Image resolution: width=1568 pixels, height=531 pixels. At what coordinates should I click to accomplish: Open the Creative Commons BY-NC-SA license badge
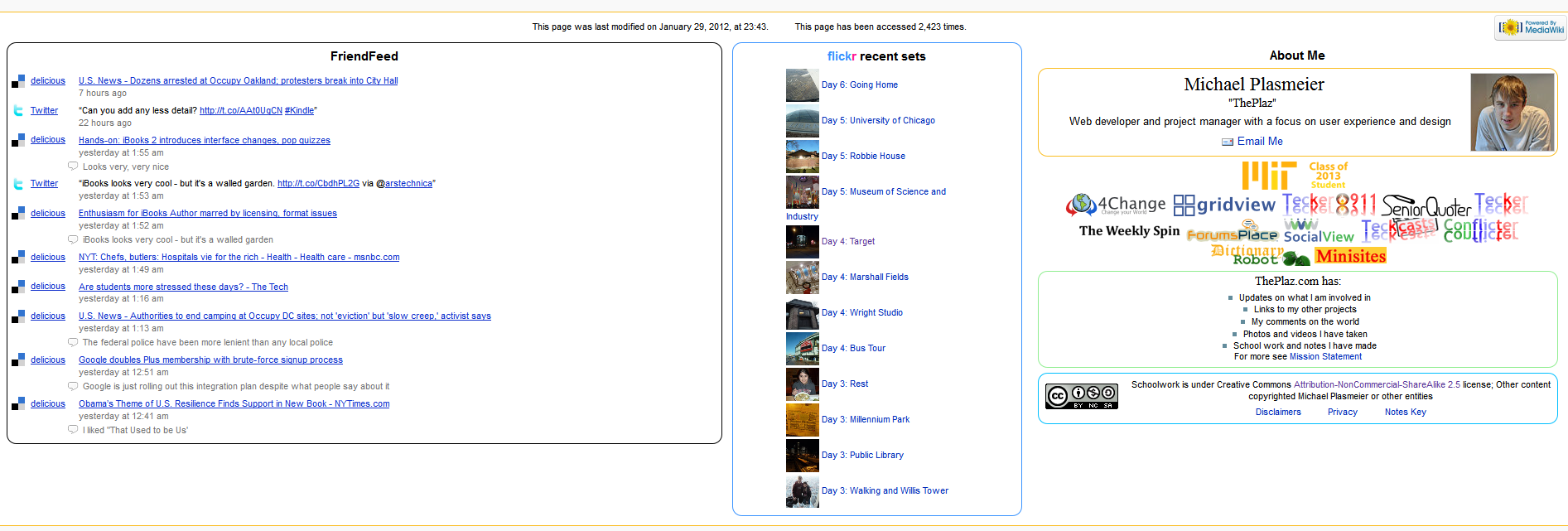(1081, 396)
